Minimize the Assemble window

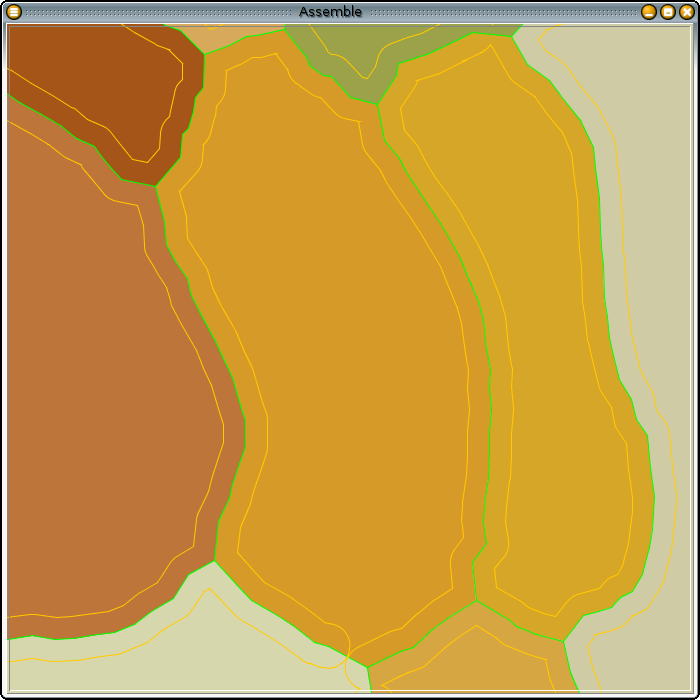(x=649, y=12)
